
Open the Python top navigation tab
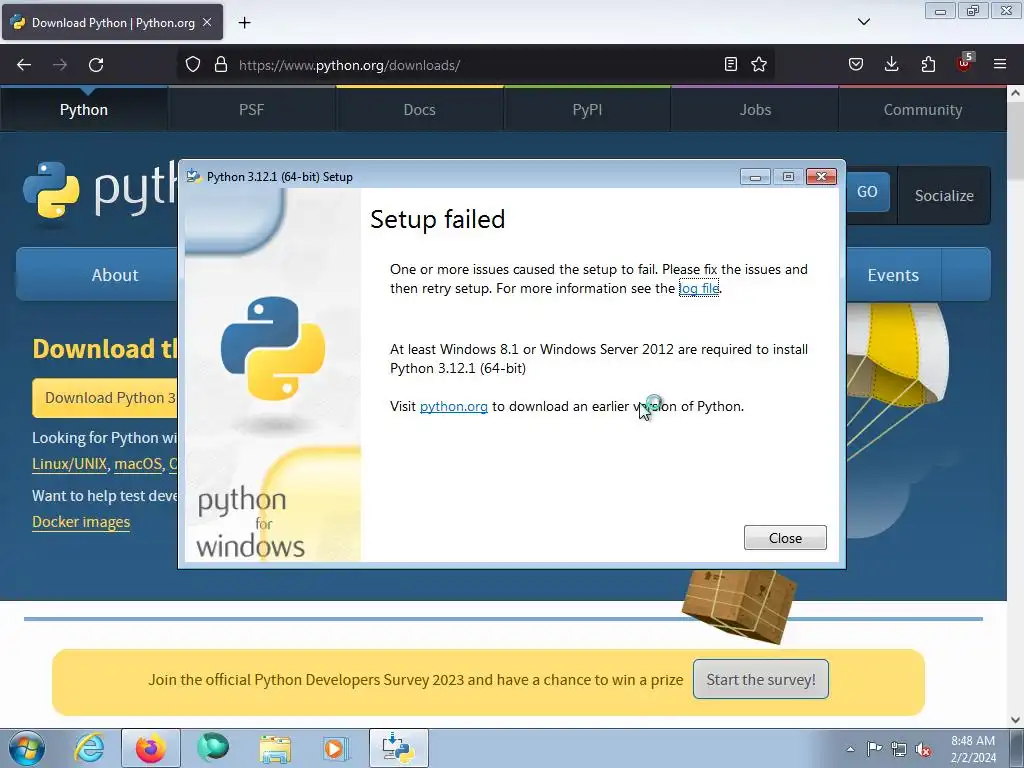84,110
